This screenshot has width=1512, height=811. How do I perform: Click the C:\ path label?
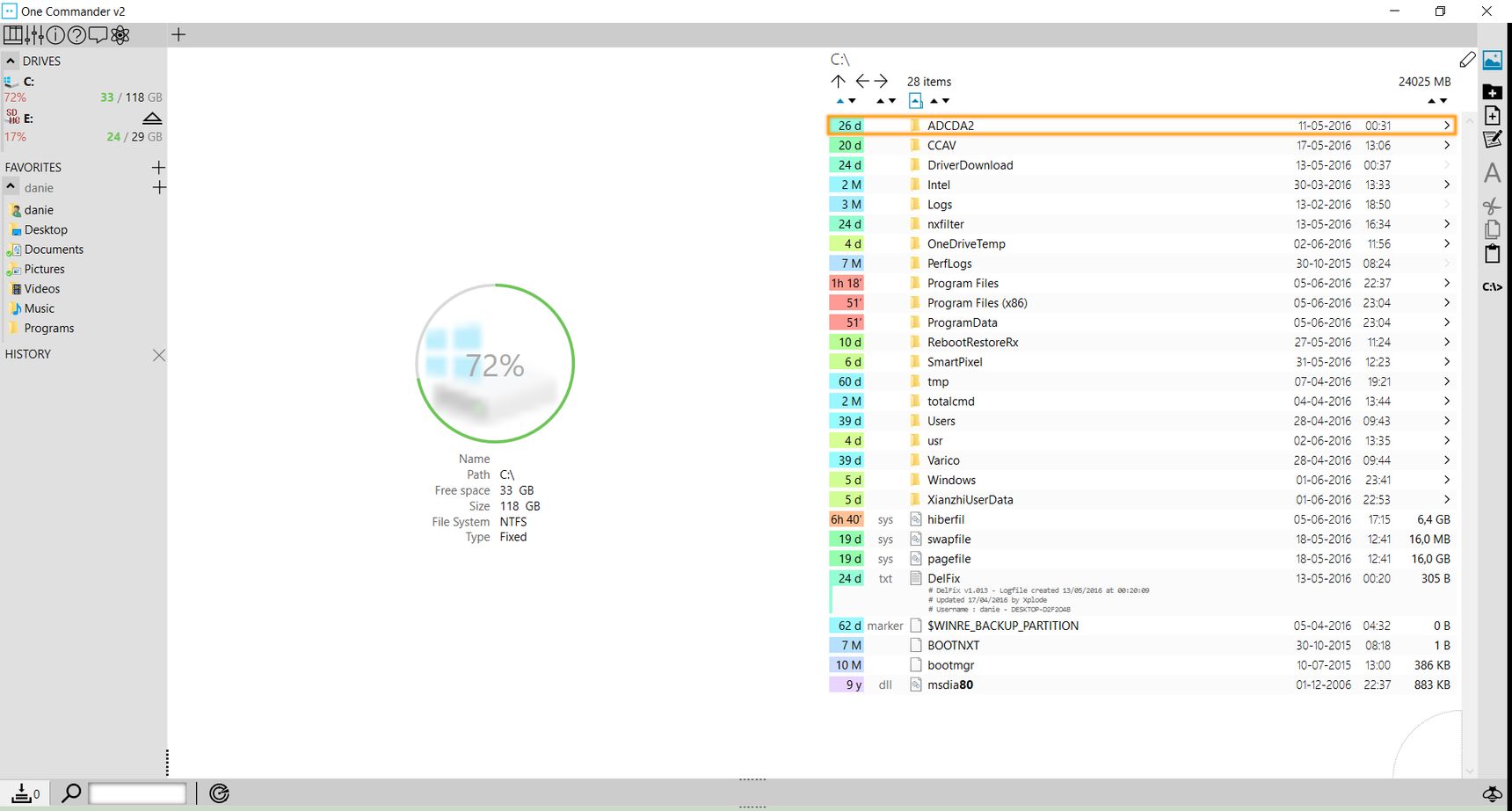pyautogui.click(x=840, y=59)
